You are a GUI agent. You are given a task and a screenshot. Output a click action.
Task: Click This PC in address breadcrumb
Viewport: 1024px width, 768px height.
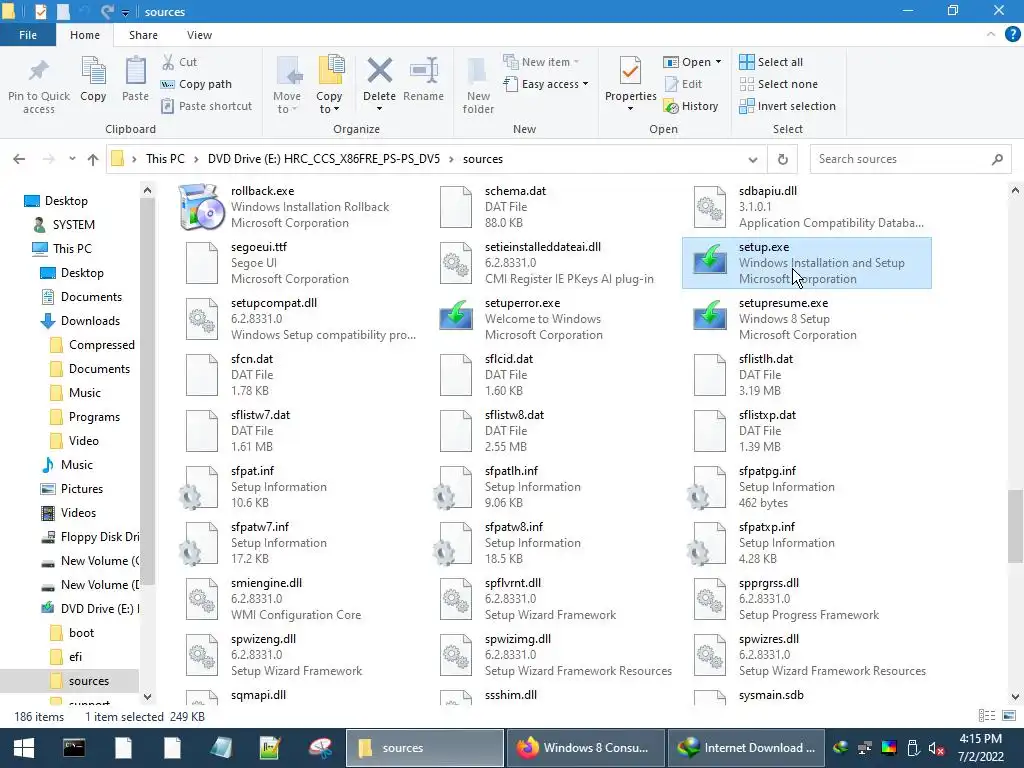click(x=165, y=159)
